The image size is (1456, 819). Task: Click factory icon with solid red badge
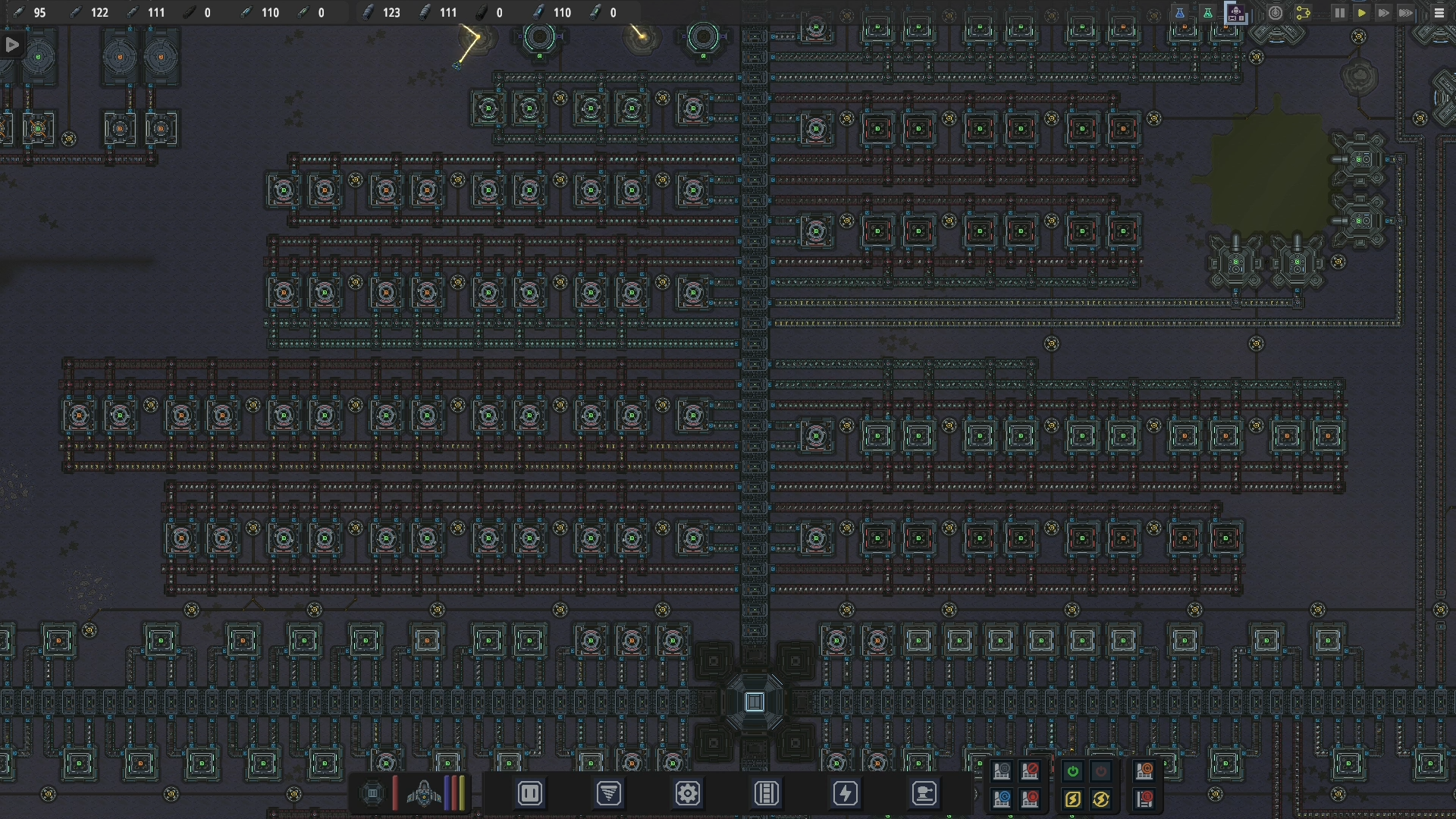point(1030,799)
